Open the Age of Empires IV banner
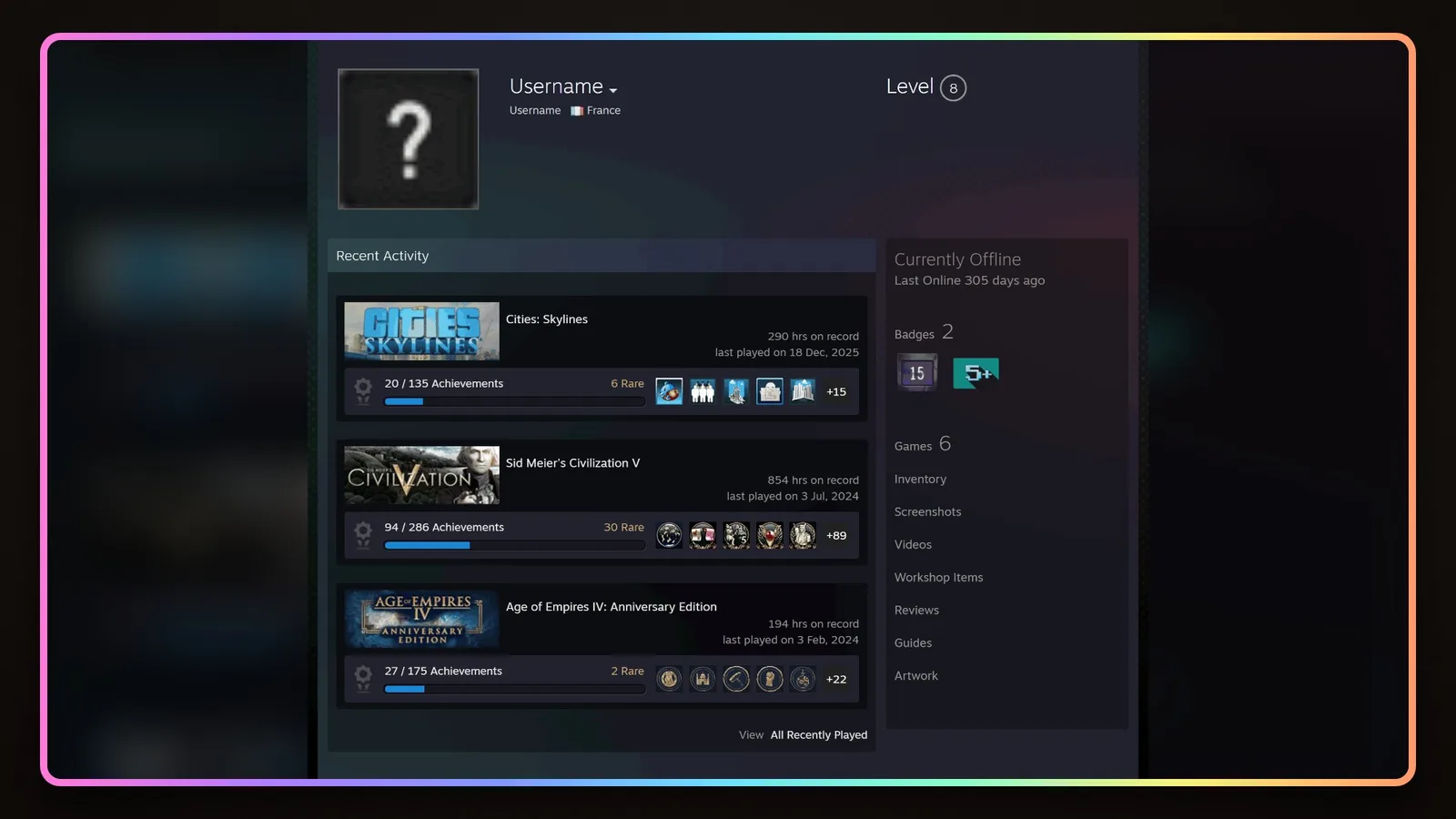Image resolution: width=1456 pixels, height=819 pixels. pyautogui.click(x=421, y=619)
